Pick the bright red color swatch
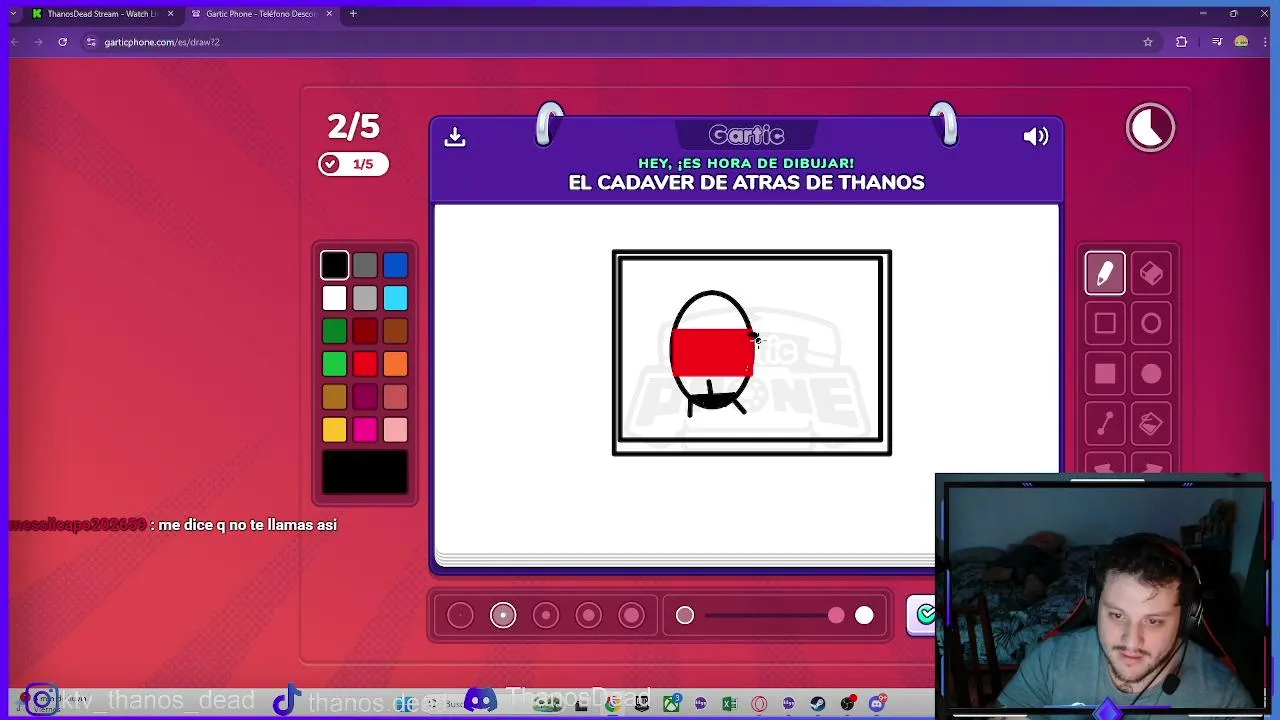The height and width of the screenshot is (720, 1280). [365, 364]
